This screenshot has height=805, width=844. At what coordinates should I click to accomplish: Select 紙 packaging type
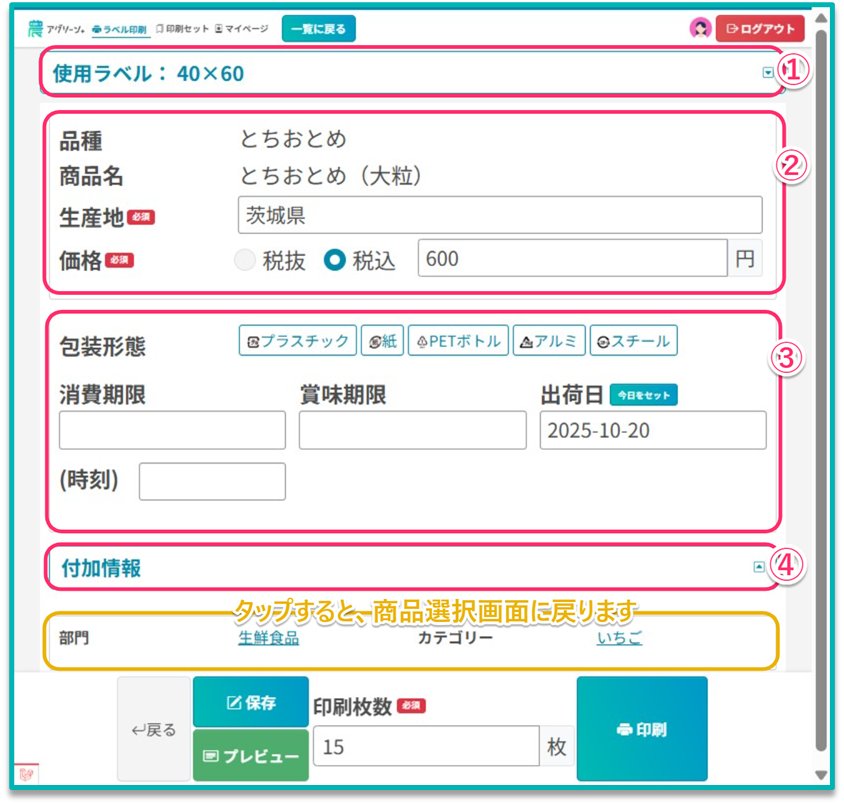coord(382,341)
